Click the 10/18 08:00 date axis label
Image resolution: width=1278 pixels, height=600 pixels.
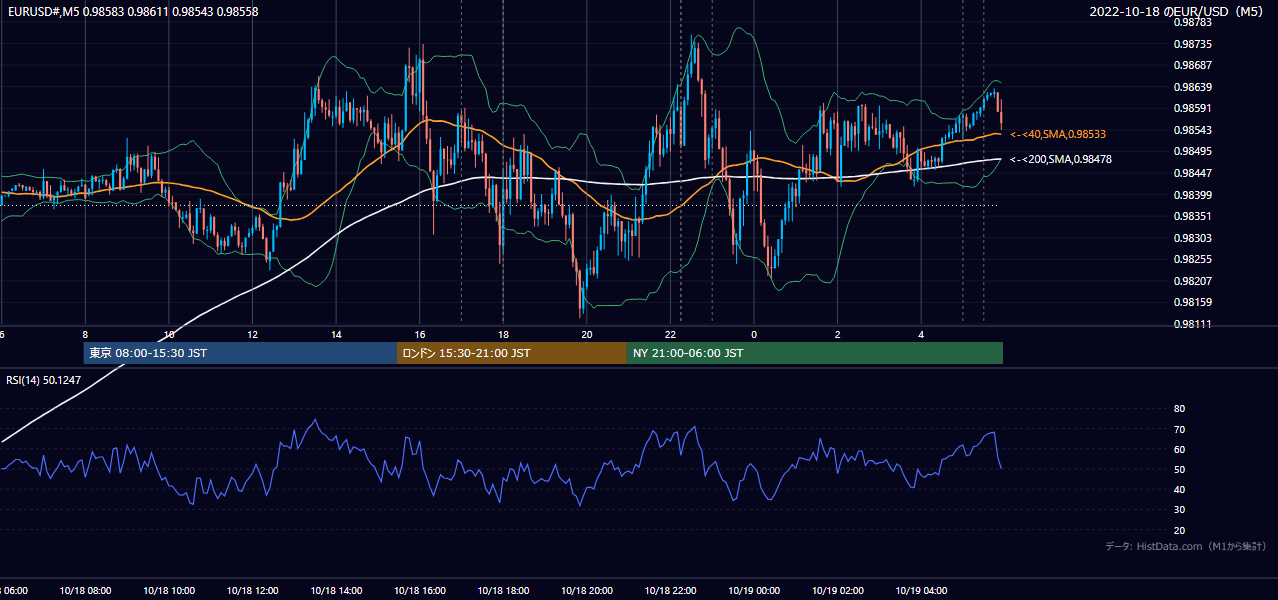tap(85, 590)
